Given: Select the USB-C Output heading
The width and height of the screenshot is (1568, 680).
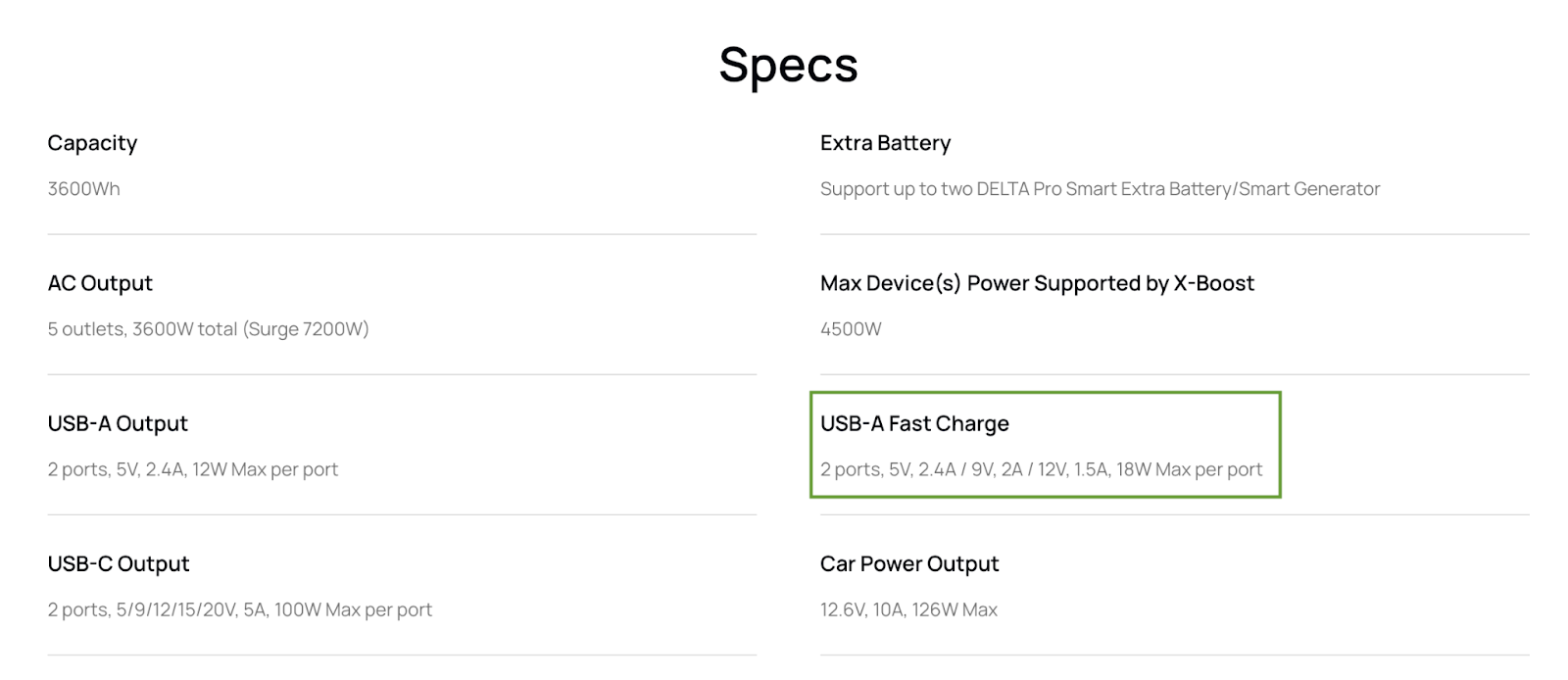Looking at the screenshot, I should (x=119, y=563).
